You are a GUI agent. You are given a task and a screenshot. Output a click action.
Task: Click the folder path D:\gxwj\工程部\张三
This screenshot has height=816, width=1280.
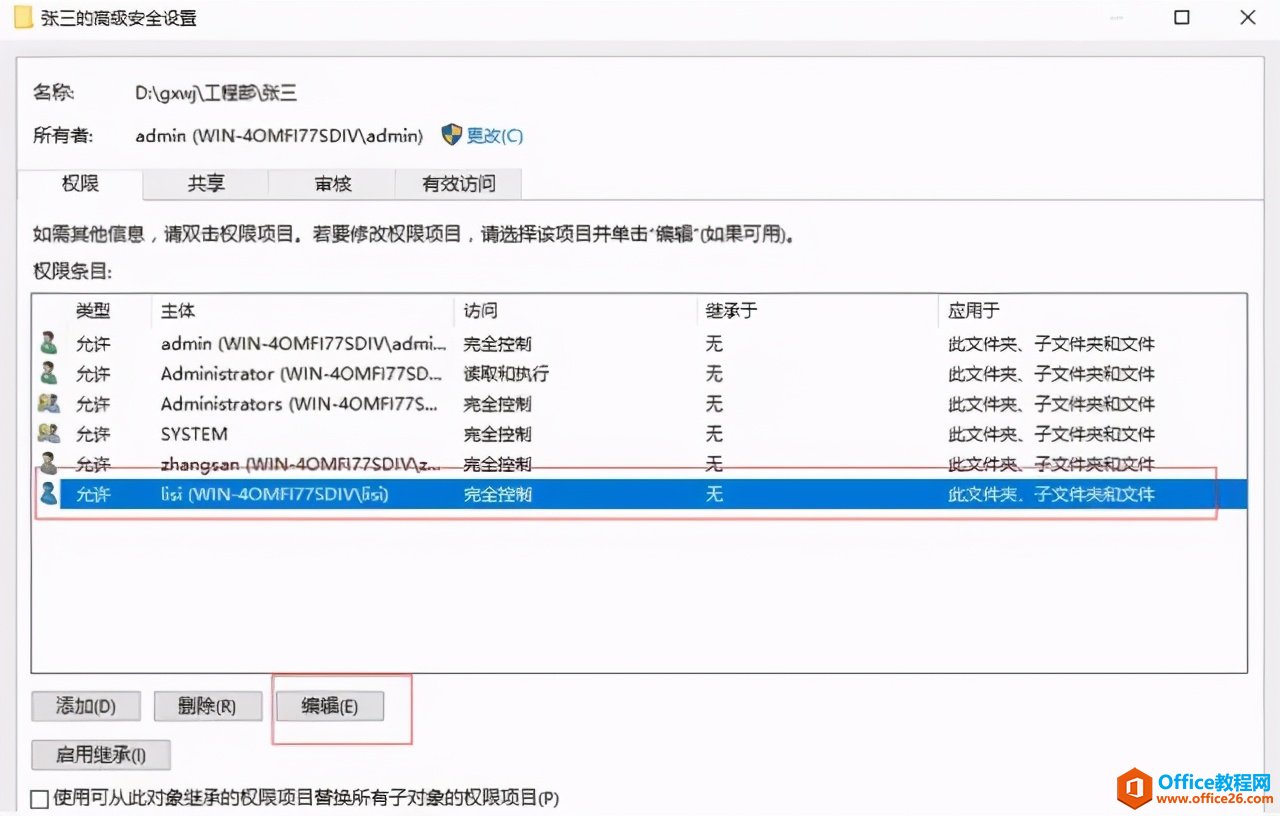tap(216, 93)
